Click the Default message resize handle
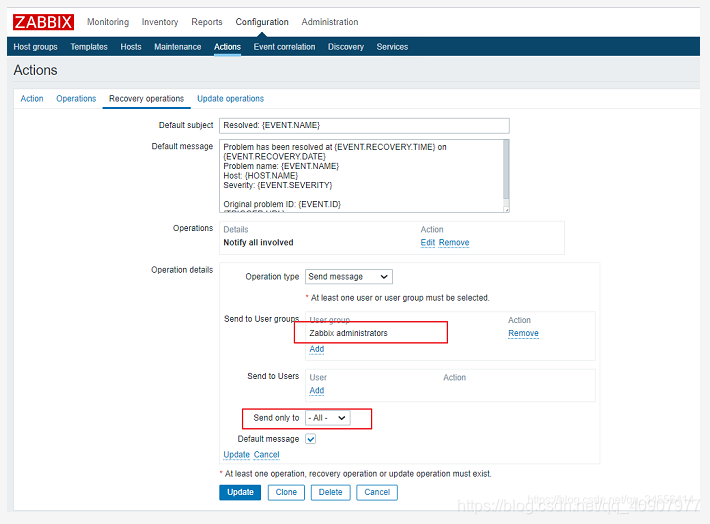710x524 pixels. pyautogui.click(x=506, y=209)
